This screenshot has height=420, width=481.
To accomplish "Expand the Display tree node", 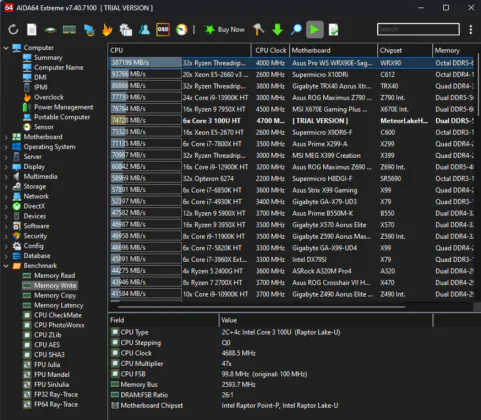I will [x=6, y=167].
